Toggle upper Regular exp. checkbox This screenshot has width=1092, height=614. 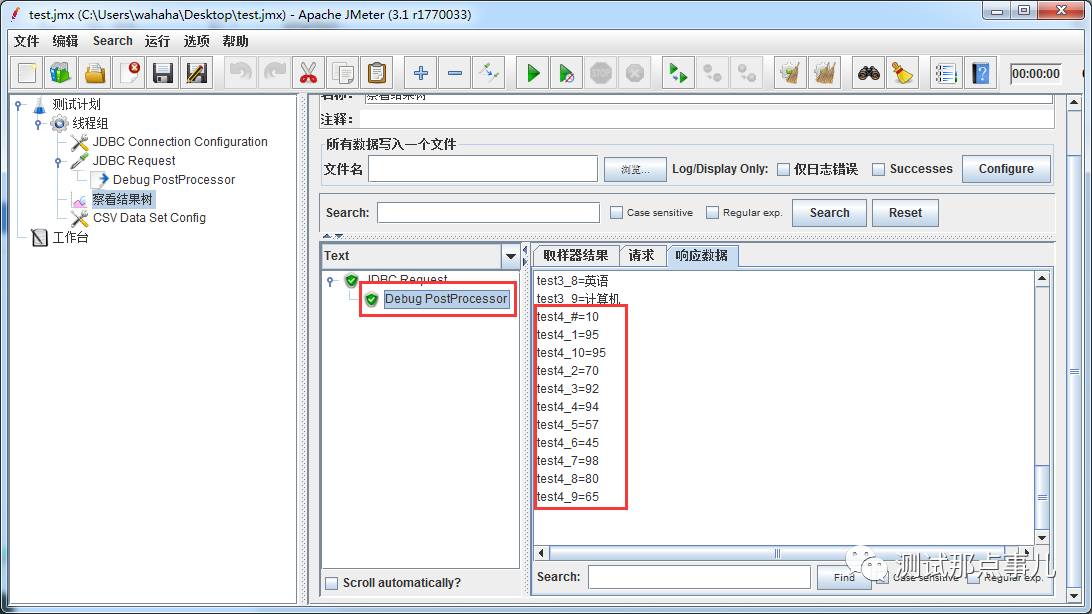point(712,212)
